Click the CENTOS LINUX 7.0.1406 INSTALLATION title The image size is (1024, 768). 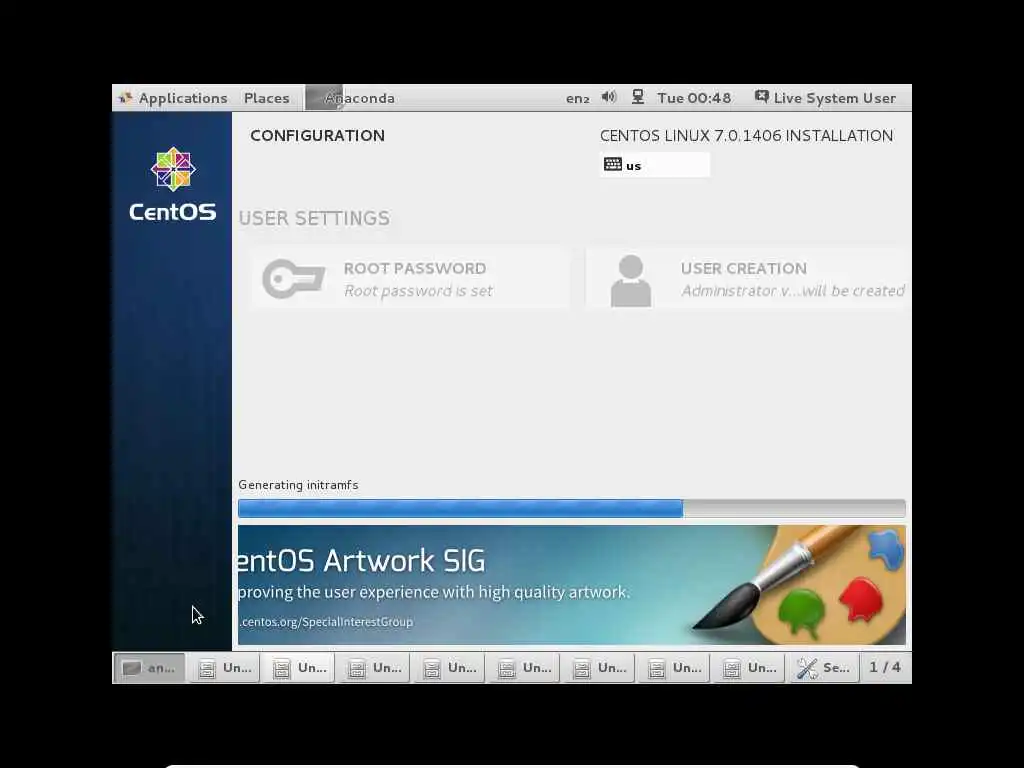click(x=746, y=135)
